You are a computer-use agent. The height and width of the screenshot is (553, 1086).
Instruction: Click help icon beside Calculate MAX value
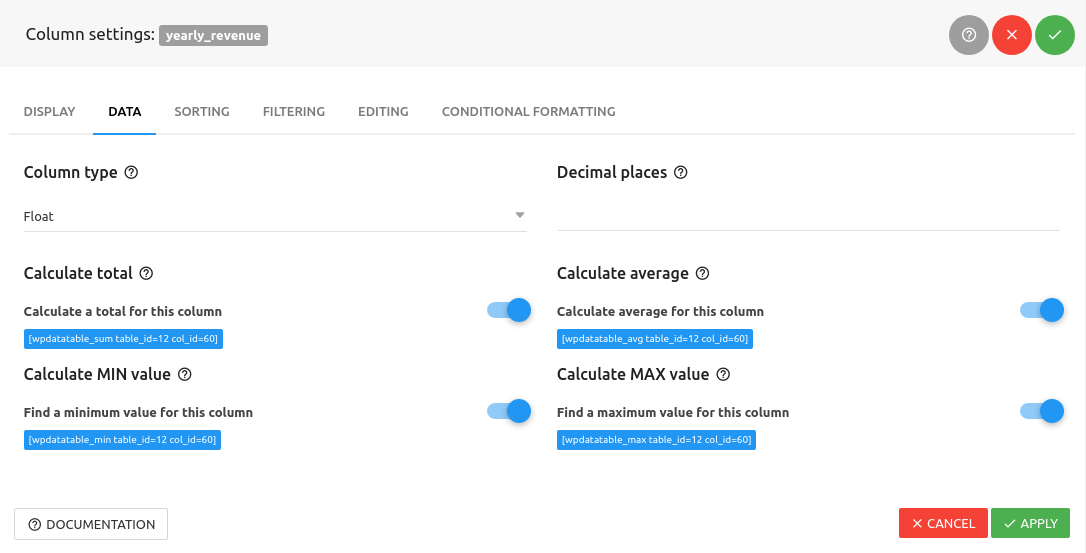pos(723,374)
